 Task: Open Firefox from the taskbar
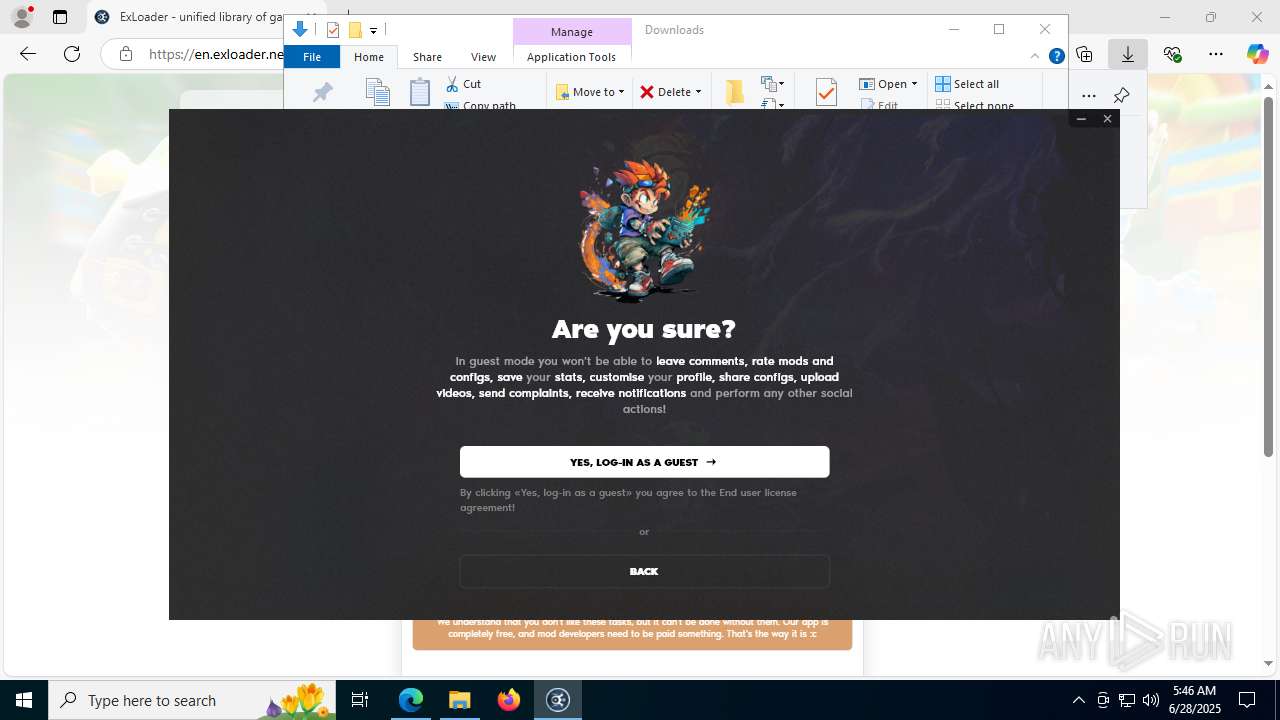tap(509, 700)
